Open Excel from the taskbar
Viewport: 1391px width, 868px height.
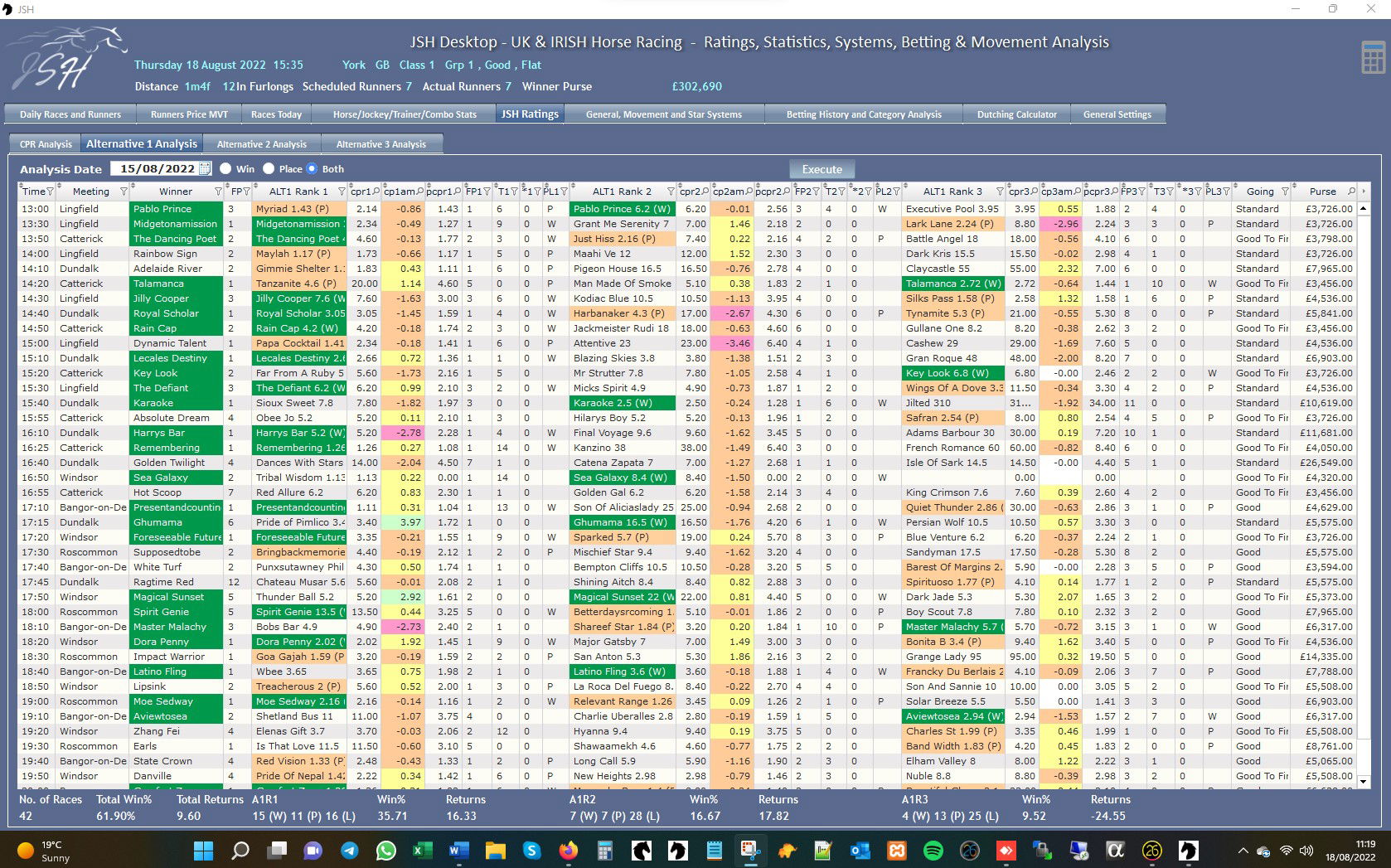point(423,851)
